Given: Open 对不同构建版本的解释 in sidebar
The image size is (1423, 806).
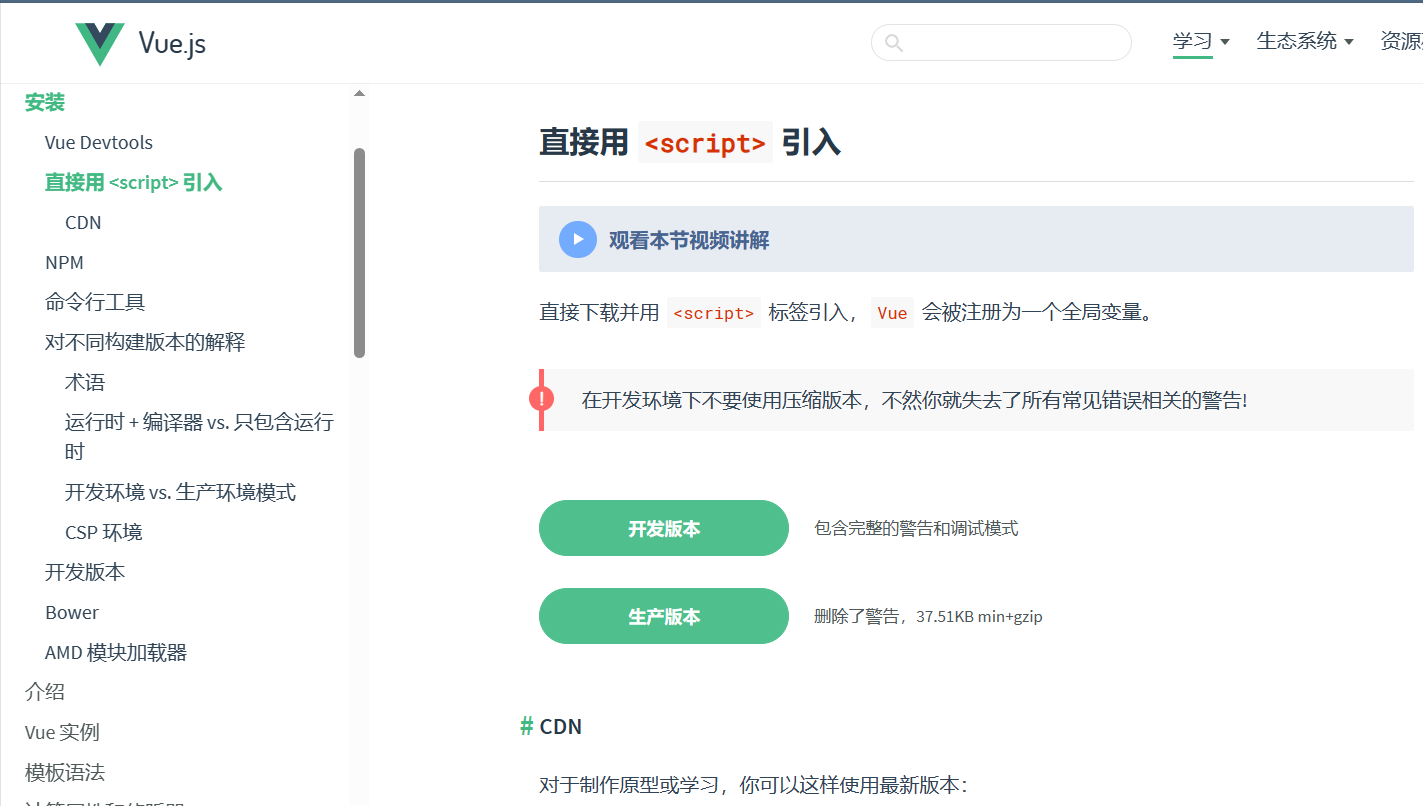Looking at the screenshot, I should coord(145,342).
